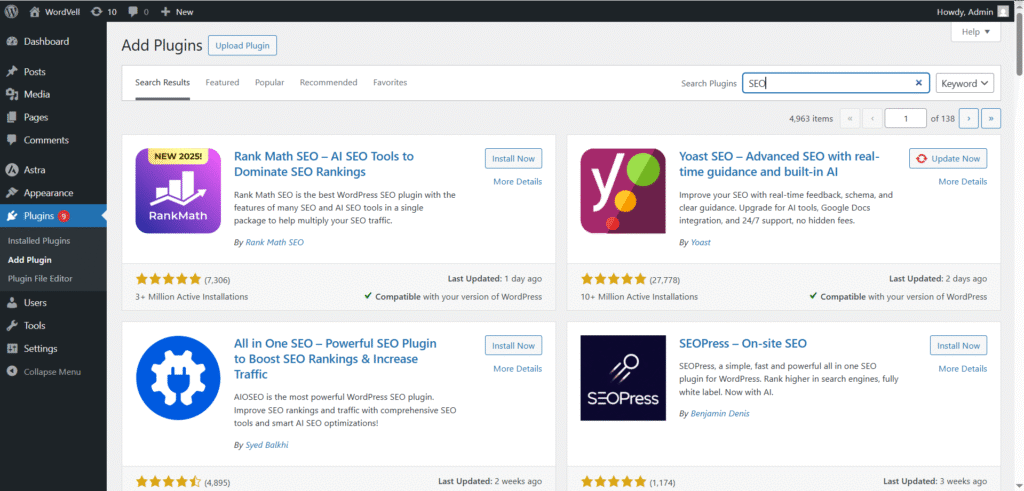Screen dimensions: 1024x491
Task: Install the SEOPress plugin
Action: 959,346
